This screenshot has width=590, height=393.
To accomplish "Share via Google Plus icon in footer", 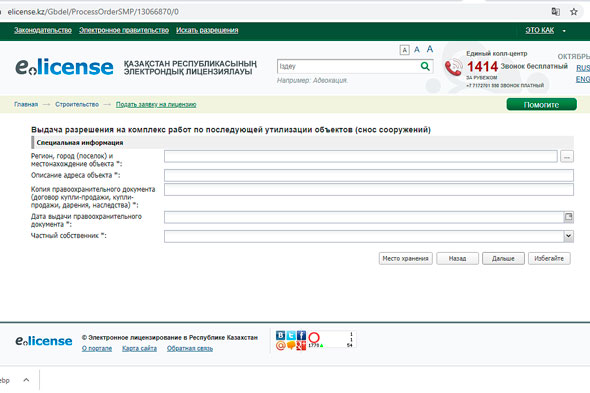I will click(x=301, y=345).
